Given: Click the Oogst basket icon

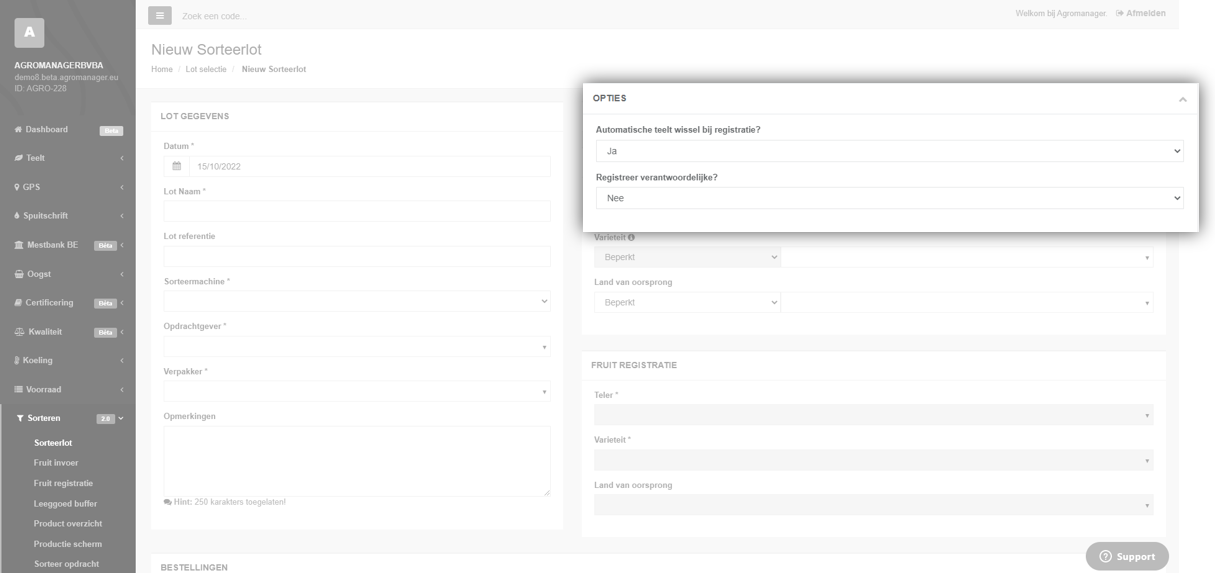Looking at the screenshot, I should [x=19, y=274].
